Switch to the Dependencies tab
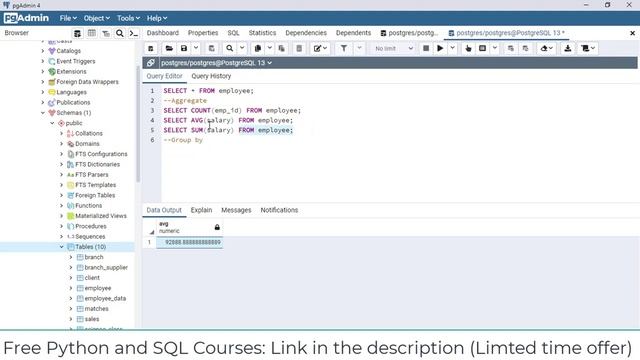Viewport: 640px width, 360px height. (306, 33)
